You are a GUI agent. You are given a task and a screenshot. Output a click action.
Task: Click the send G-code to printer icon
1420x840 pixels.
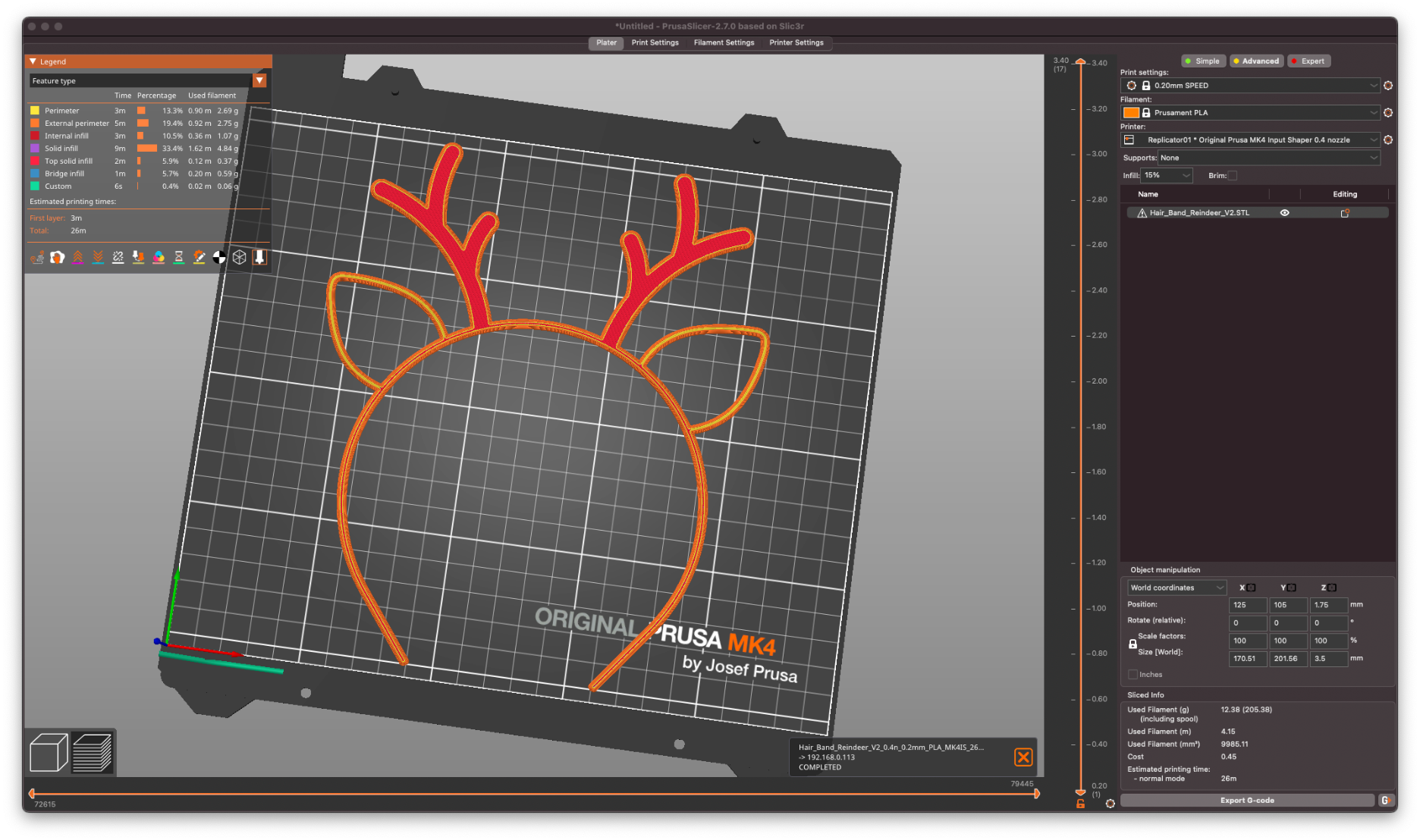coord(1385,801)
